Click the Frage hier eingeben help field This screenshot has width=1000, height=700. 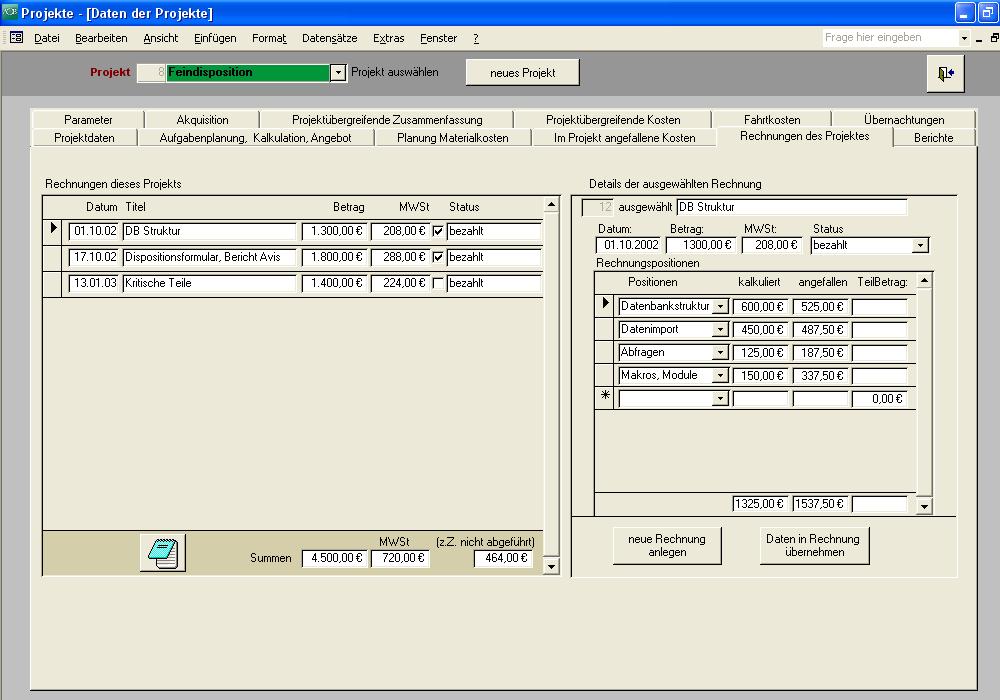coord(890,38)
